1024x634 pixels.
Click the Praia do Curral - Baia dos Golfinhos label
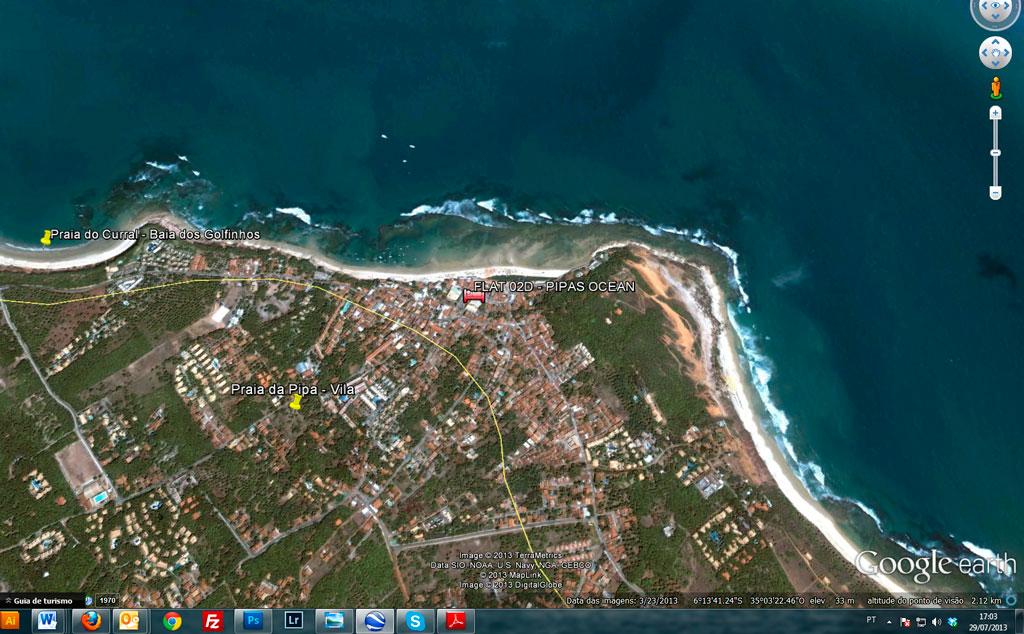coord(155,234)
